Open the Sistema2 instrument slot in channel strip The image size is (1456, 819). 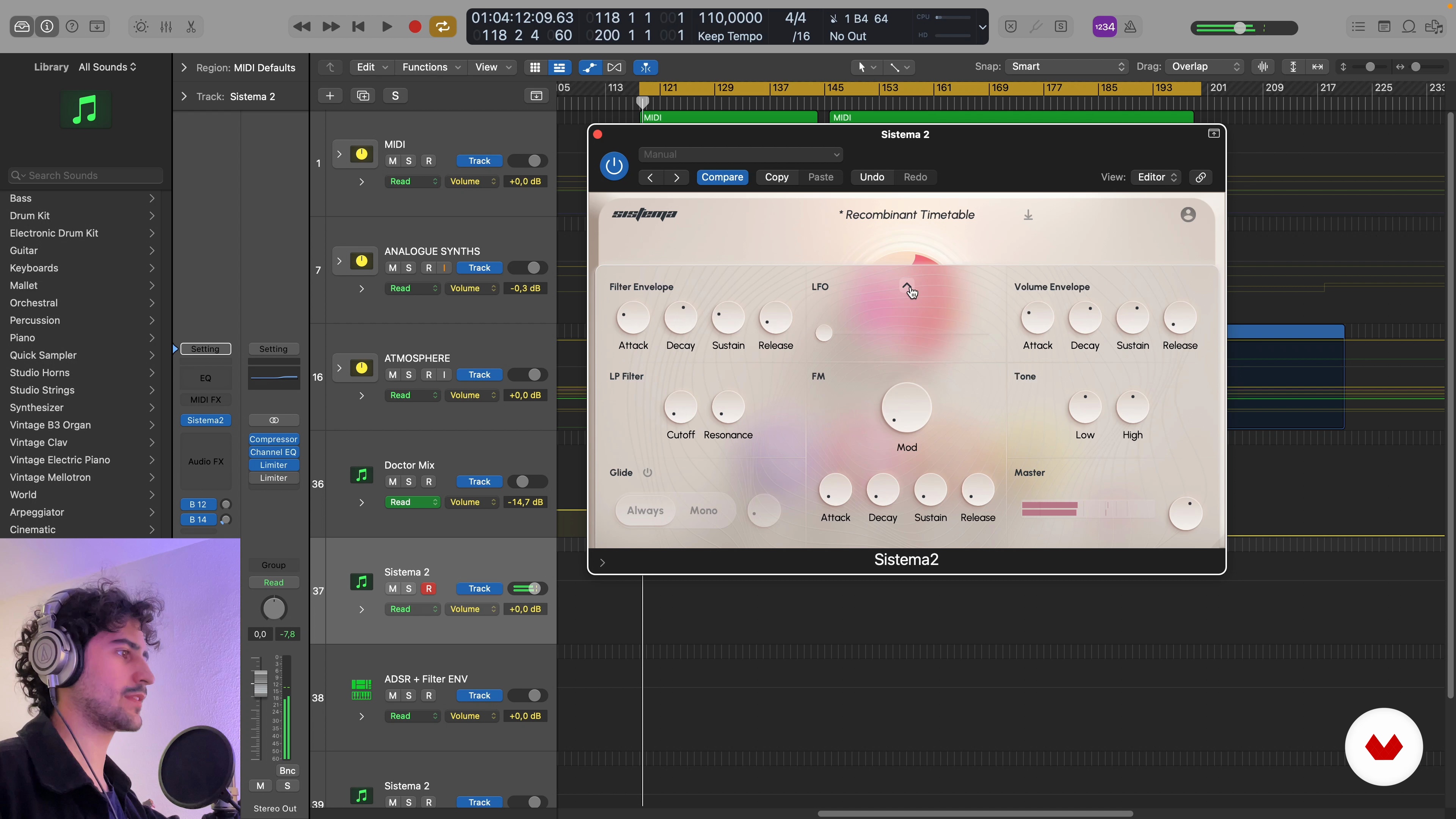[x=206, y=420]
